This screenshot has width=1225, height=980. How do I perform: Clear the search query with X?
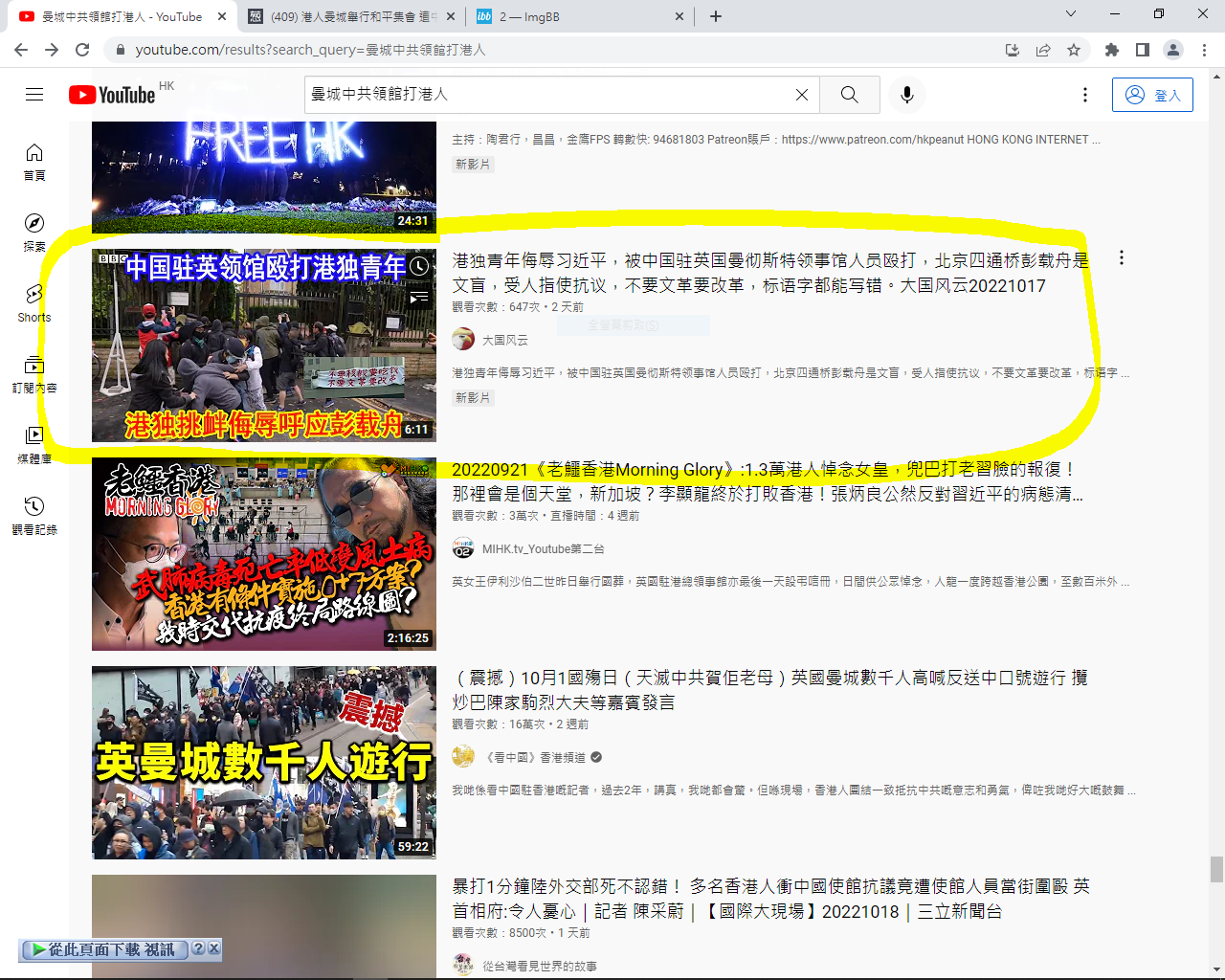pyautogui.click(x=802, y=95)
